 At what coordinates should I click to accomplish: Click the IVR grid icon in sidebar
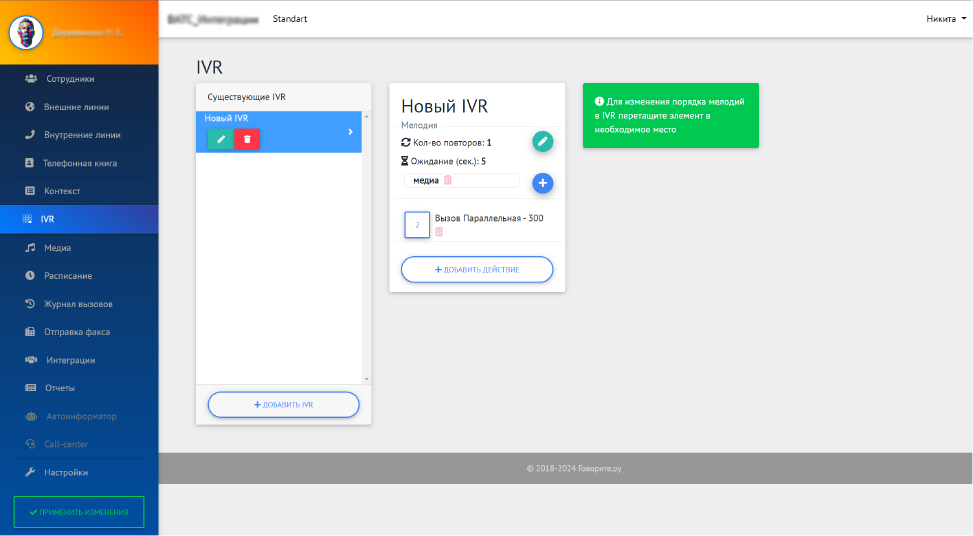pos(27,219)
